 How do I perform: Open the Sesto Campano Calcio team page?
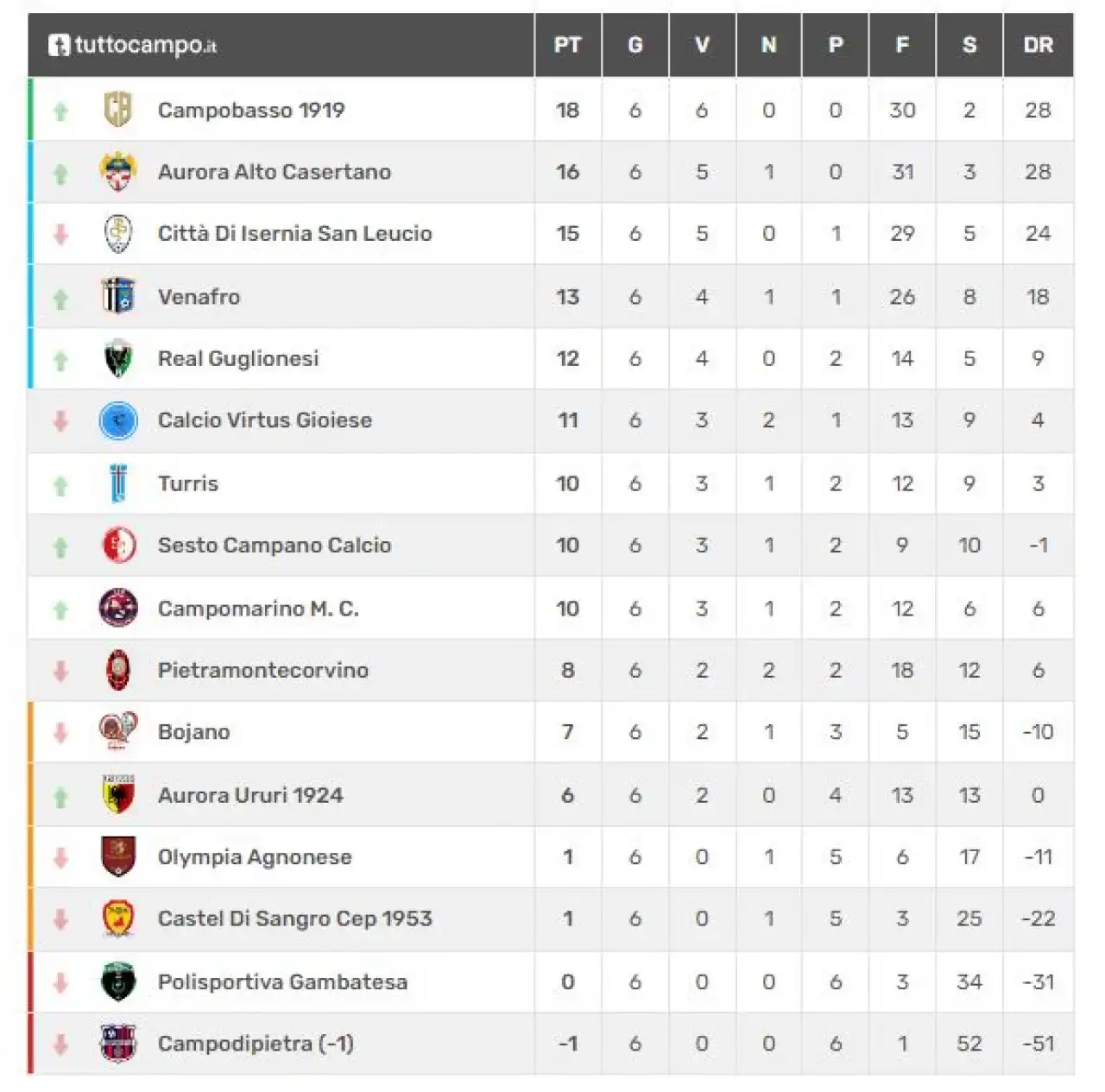tap(275, 546)
